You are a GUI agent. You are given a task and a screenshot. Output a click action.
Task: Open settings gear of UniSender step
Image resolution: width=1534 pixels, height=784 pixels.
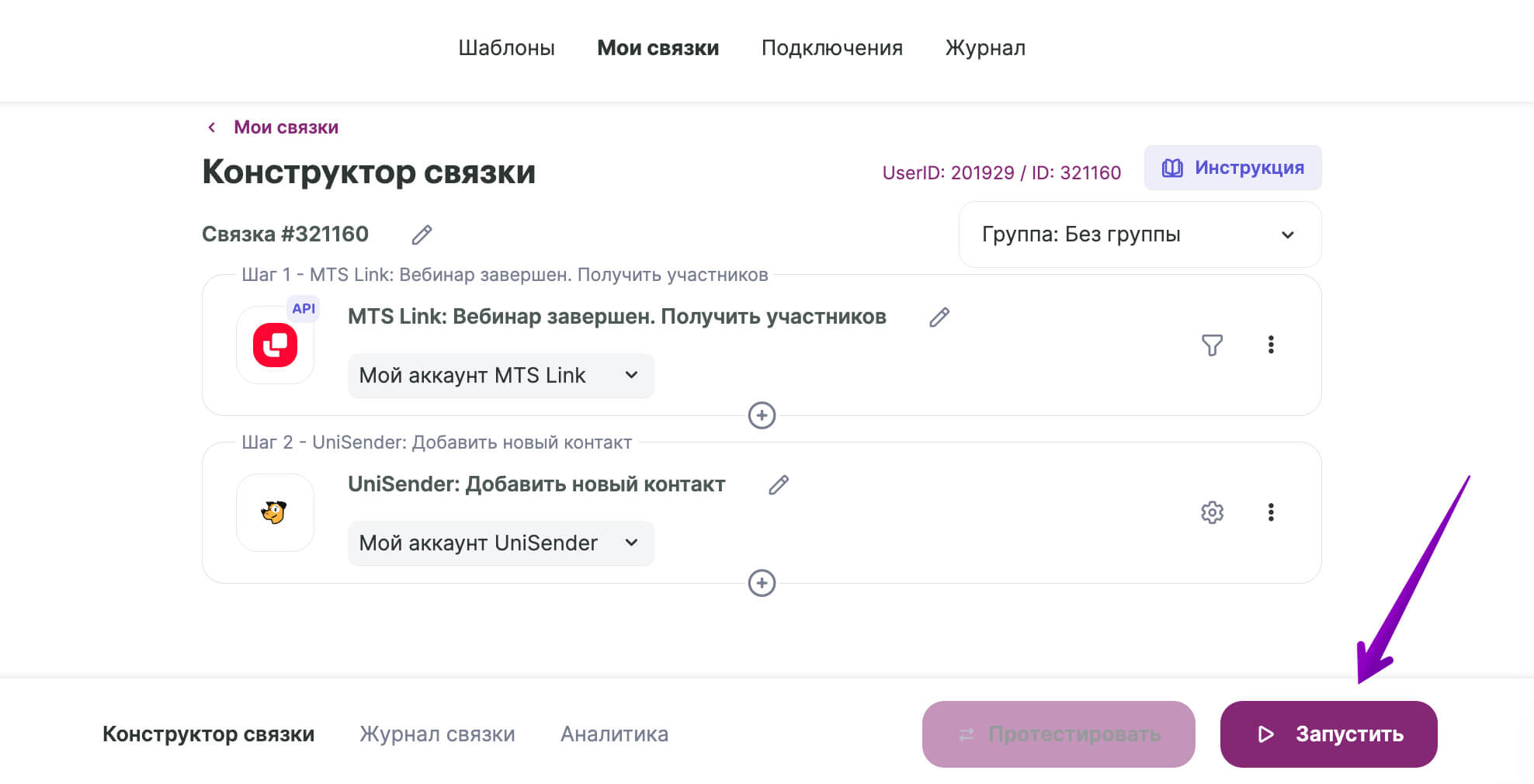pos(1212,512)
